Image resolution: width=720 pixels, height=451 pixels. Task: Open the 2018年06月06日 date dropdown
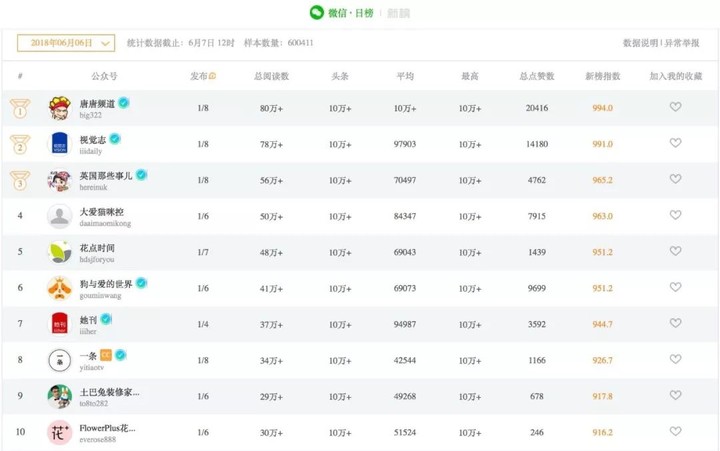[66, 43]
